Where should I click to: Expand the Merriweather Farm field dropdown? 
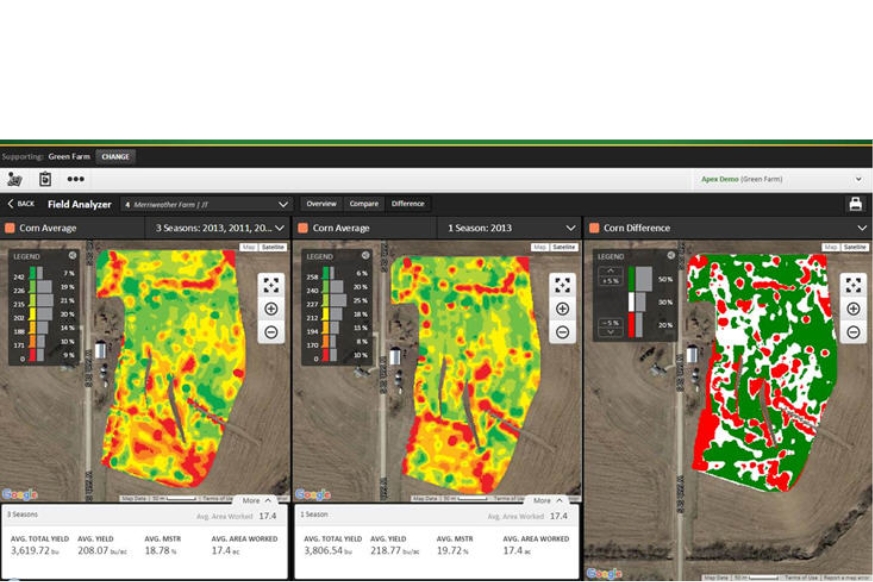tap(283, 204)
